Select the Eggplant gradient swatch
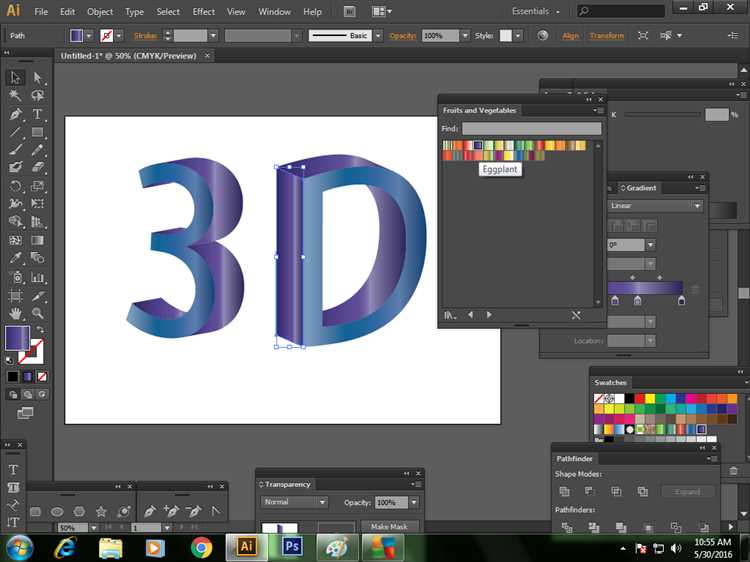 pos(478,145)
